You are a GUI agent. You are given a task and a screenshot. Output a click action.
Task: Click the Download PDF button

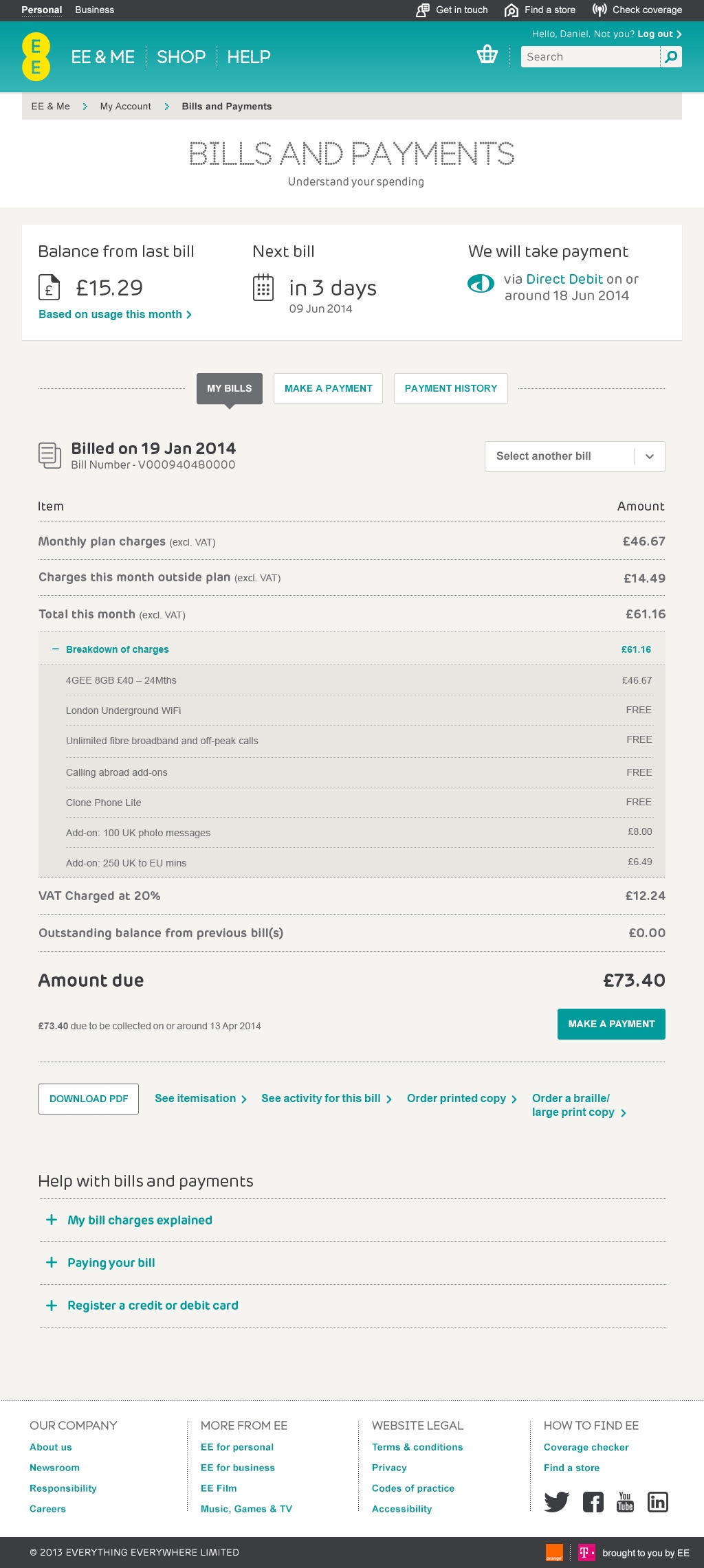point(89,1099)
